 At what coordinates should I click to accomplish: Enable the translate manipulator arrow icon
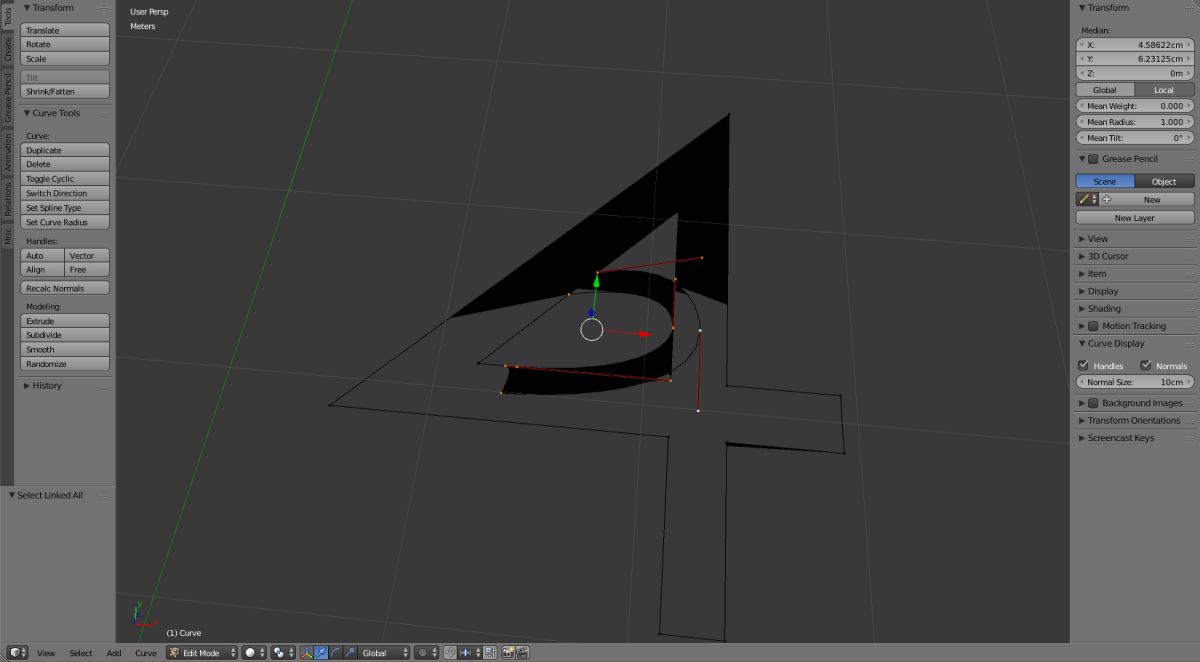point(321,652)
